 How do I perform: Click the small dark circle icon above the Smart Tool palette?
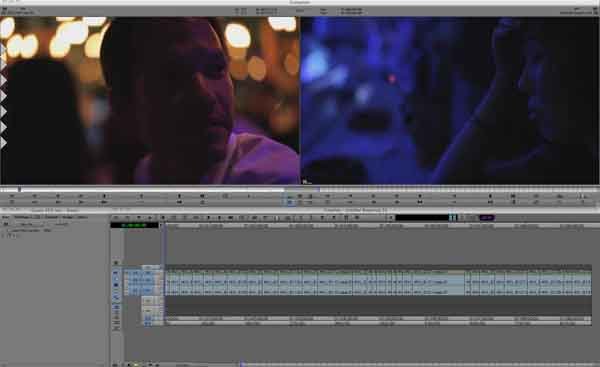pos(116,263)
